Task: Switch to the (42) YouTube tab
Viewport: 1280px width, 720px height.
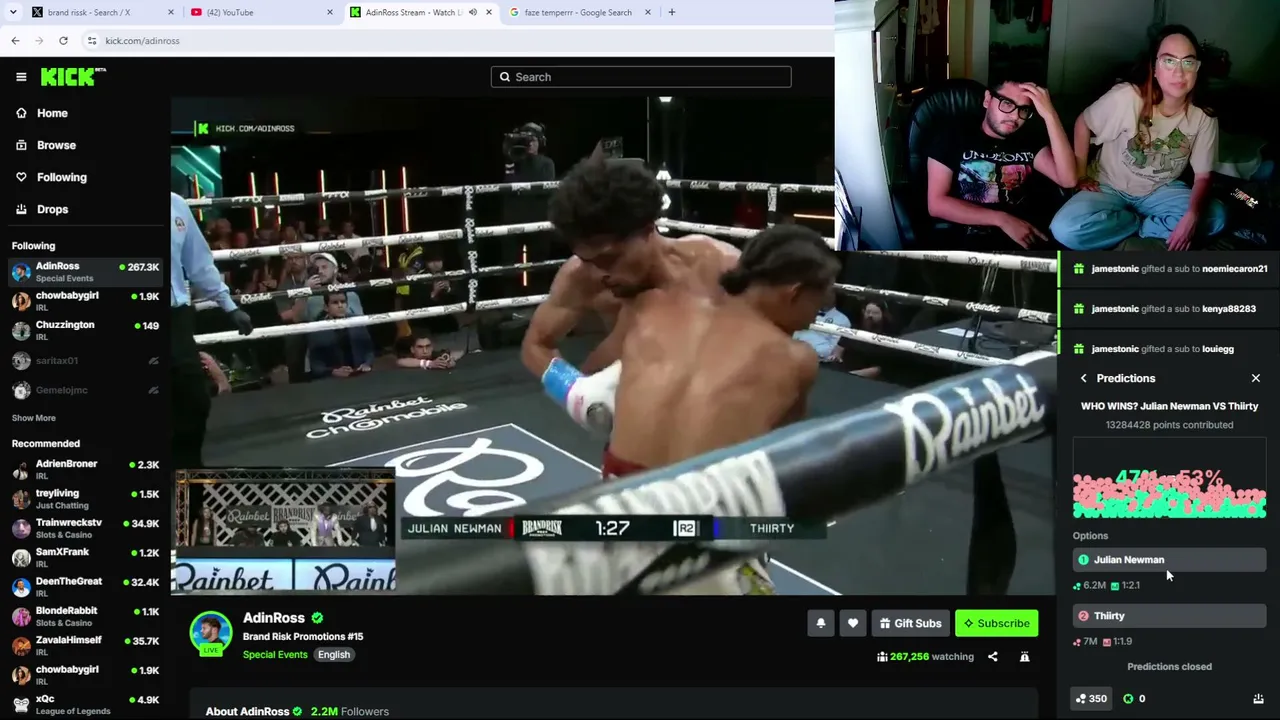Action: pyautogui.click(x=260, y=12)
